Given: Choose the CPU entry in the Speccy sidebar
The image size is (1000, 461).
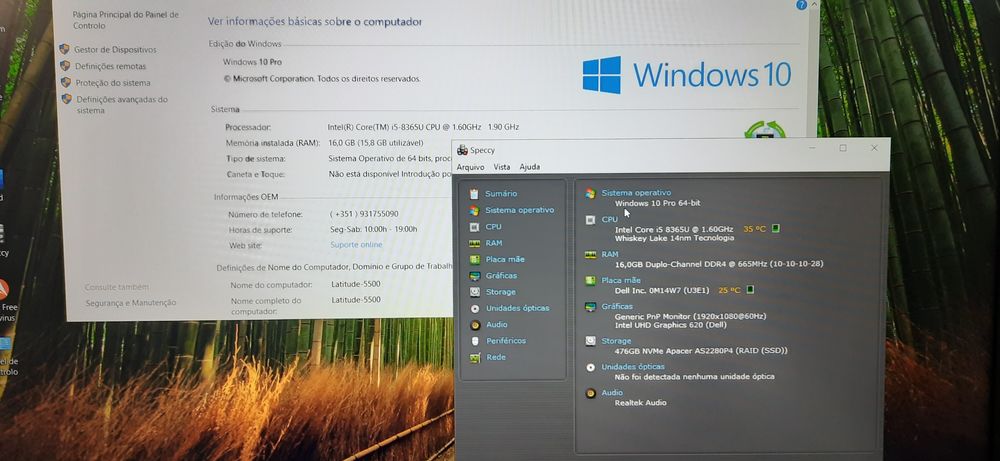Looking at the screenshot, I should coord(493,226).
